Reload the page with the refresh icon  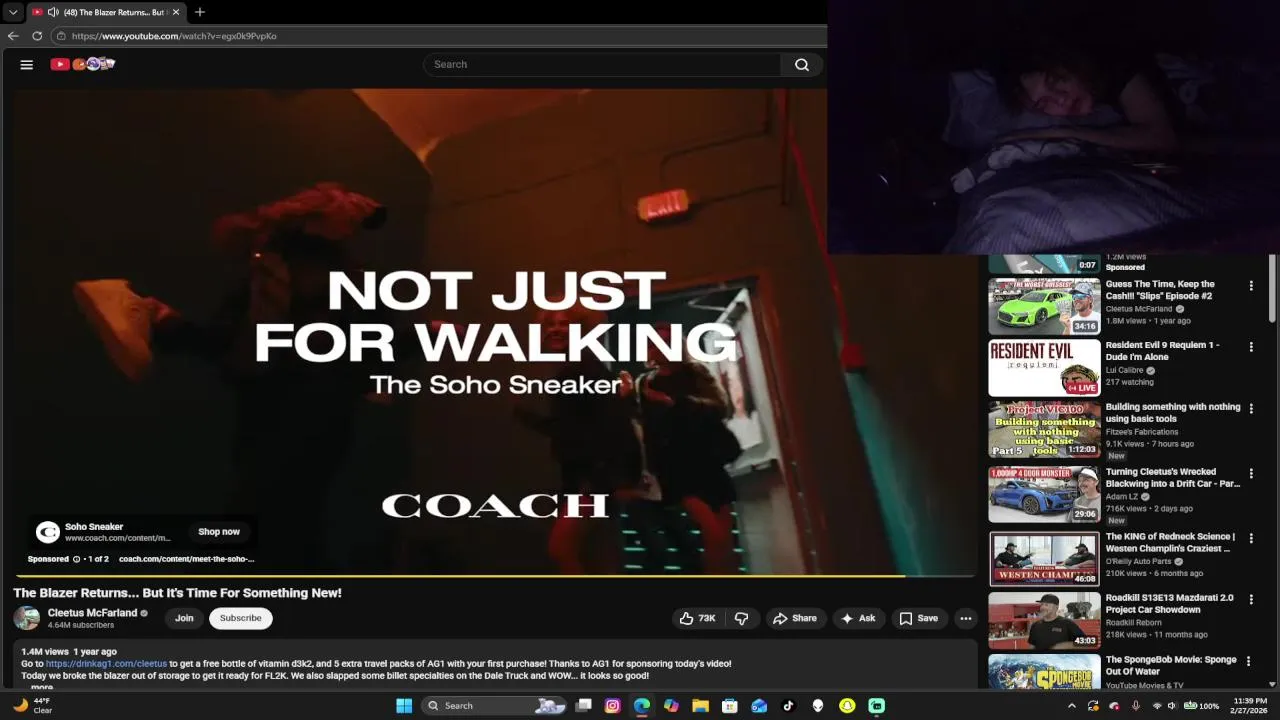coord(37,36)
